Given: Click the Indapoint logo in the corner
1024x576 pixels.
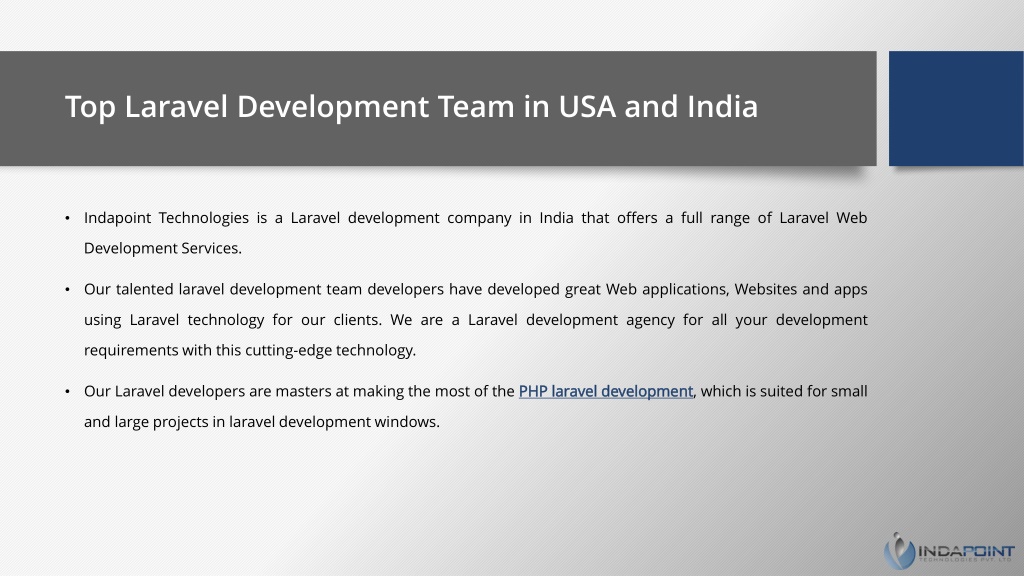Looking at the screenshot, I should tap(949, 551).
